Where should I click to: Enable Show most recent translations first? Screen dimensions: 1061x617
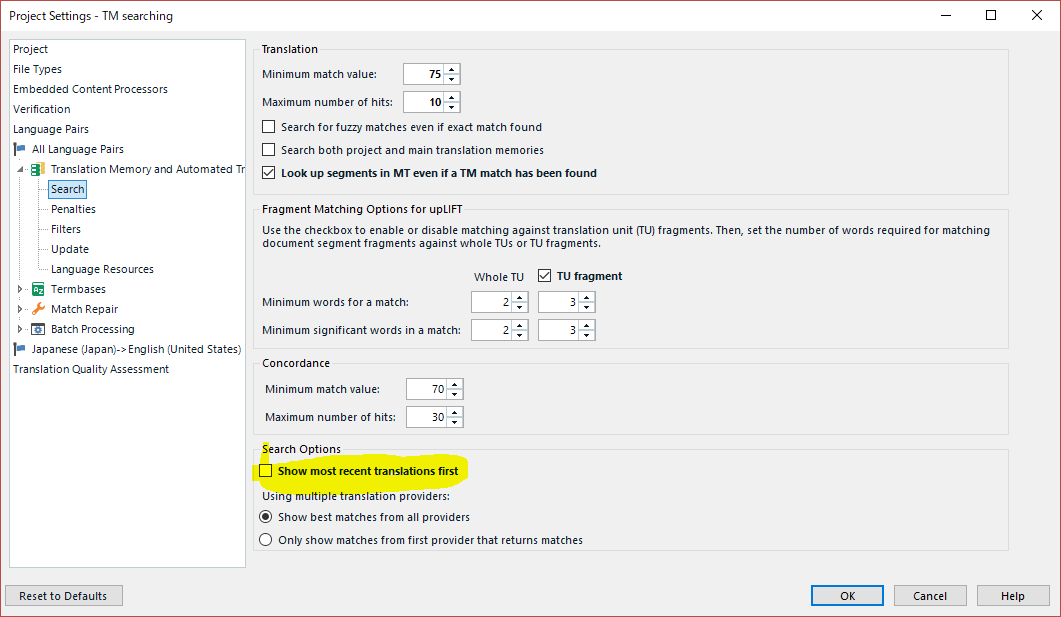pyautogui.click(x=266, y=471)
